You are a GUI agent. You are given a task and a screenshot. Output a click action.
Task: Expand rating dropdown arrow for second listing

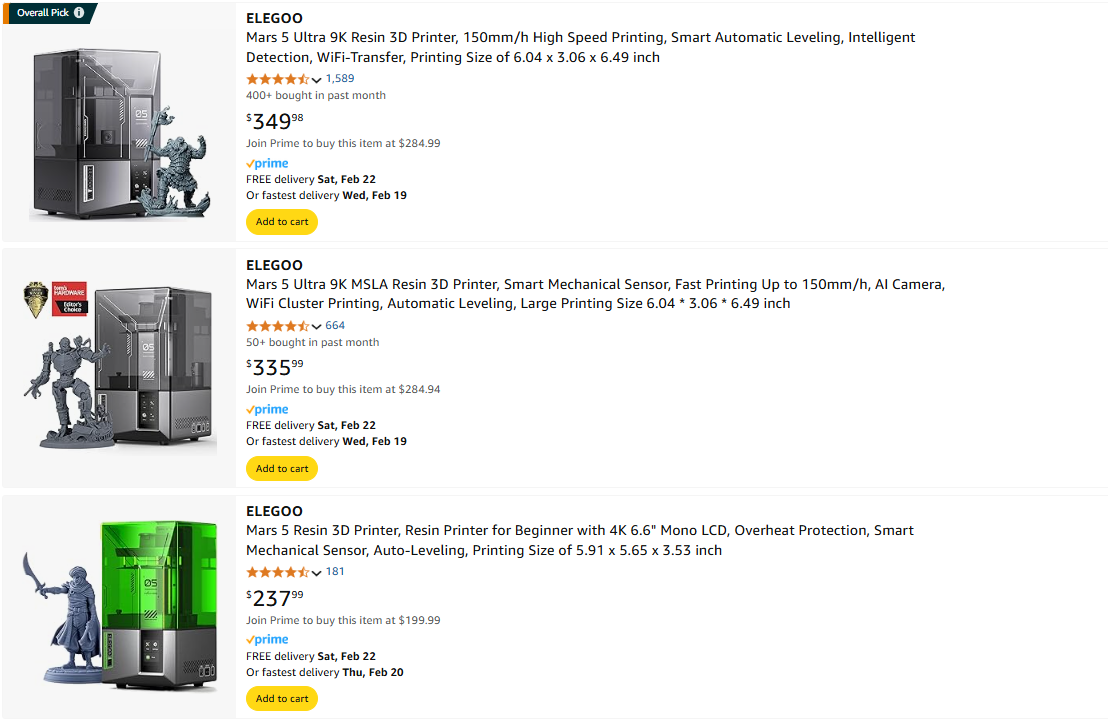click(x=317, y=327)
